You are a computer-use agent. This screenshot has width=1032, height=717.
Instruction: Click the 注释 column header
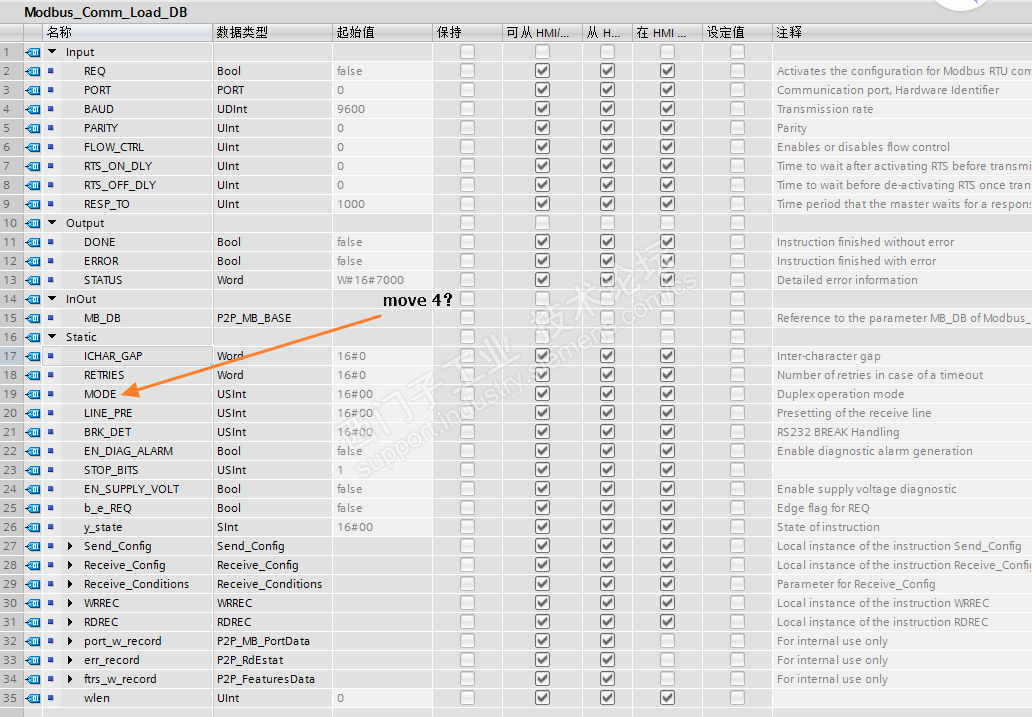[x=902, y=32]
